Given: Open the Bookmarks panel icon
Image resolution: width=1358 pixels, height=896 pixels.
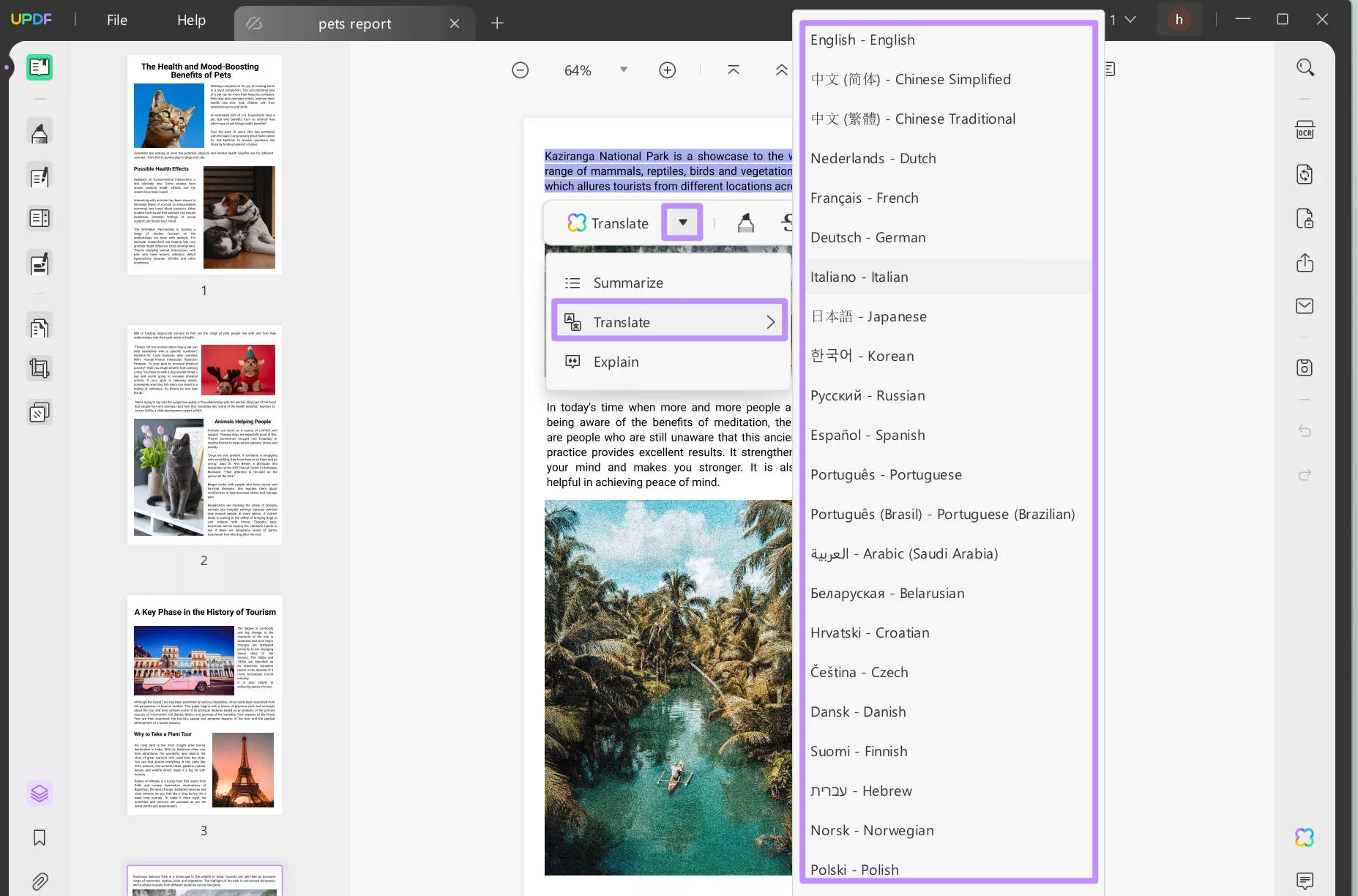Looking at the screenshot, I should pyautogui.click(x=40, y=837).
